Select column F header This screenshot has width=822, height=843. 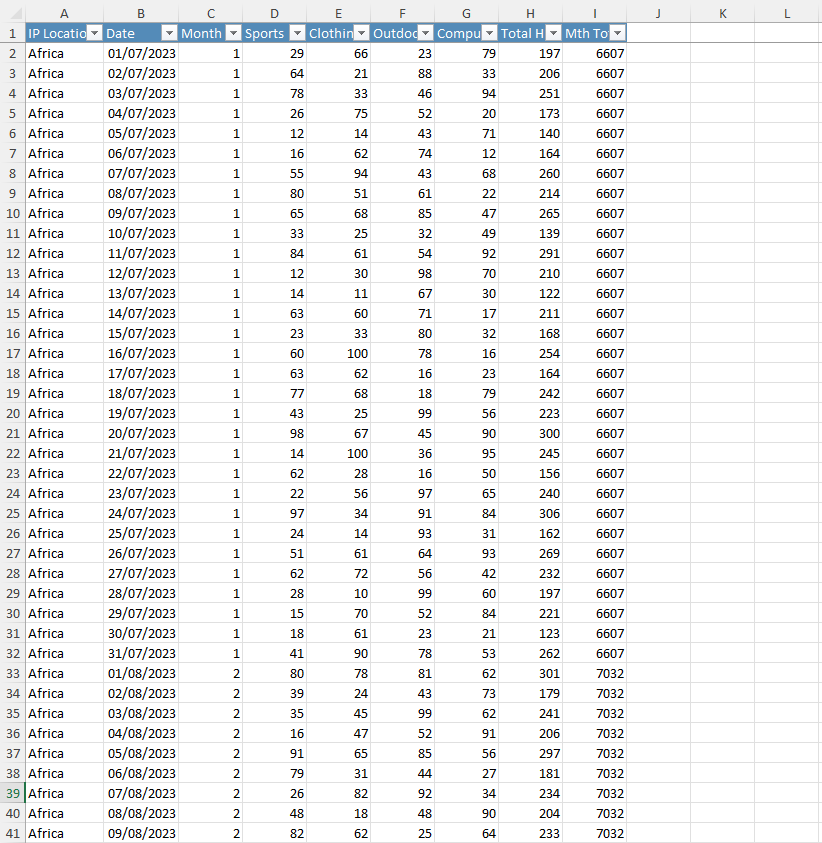[402, 13]
